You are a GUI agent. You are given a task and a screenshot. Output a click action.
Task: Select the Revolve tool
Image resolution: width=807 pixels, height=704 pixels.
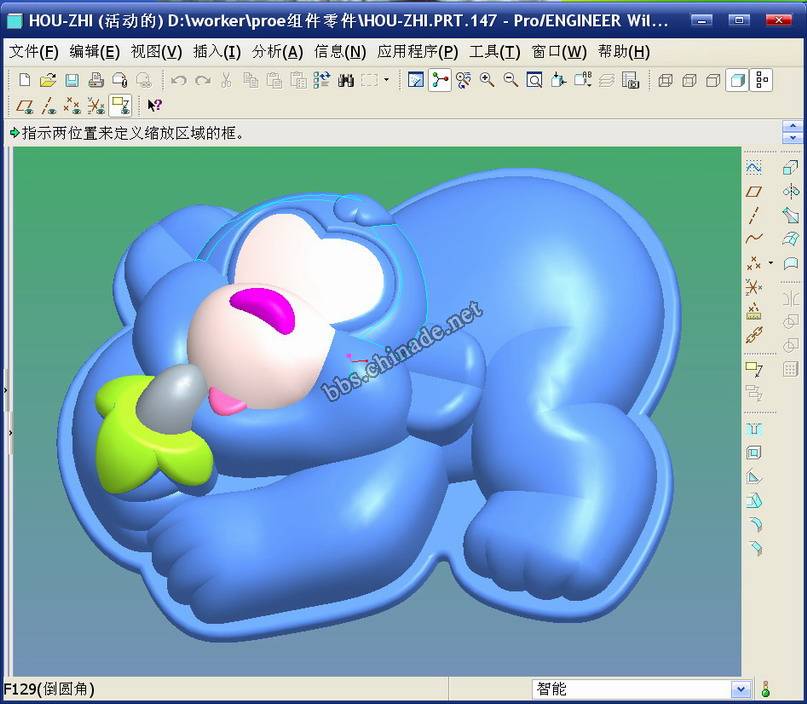(791, 191)
